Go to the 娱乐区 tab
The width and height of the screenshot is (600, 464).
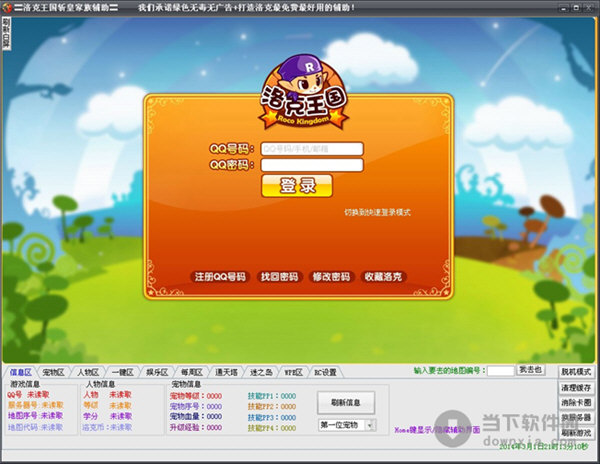157,372
